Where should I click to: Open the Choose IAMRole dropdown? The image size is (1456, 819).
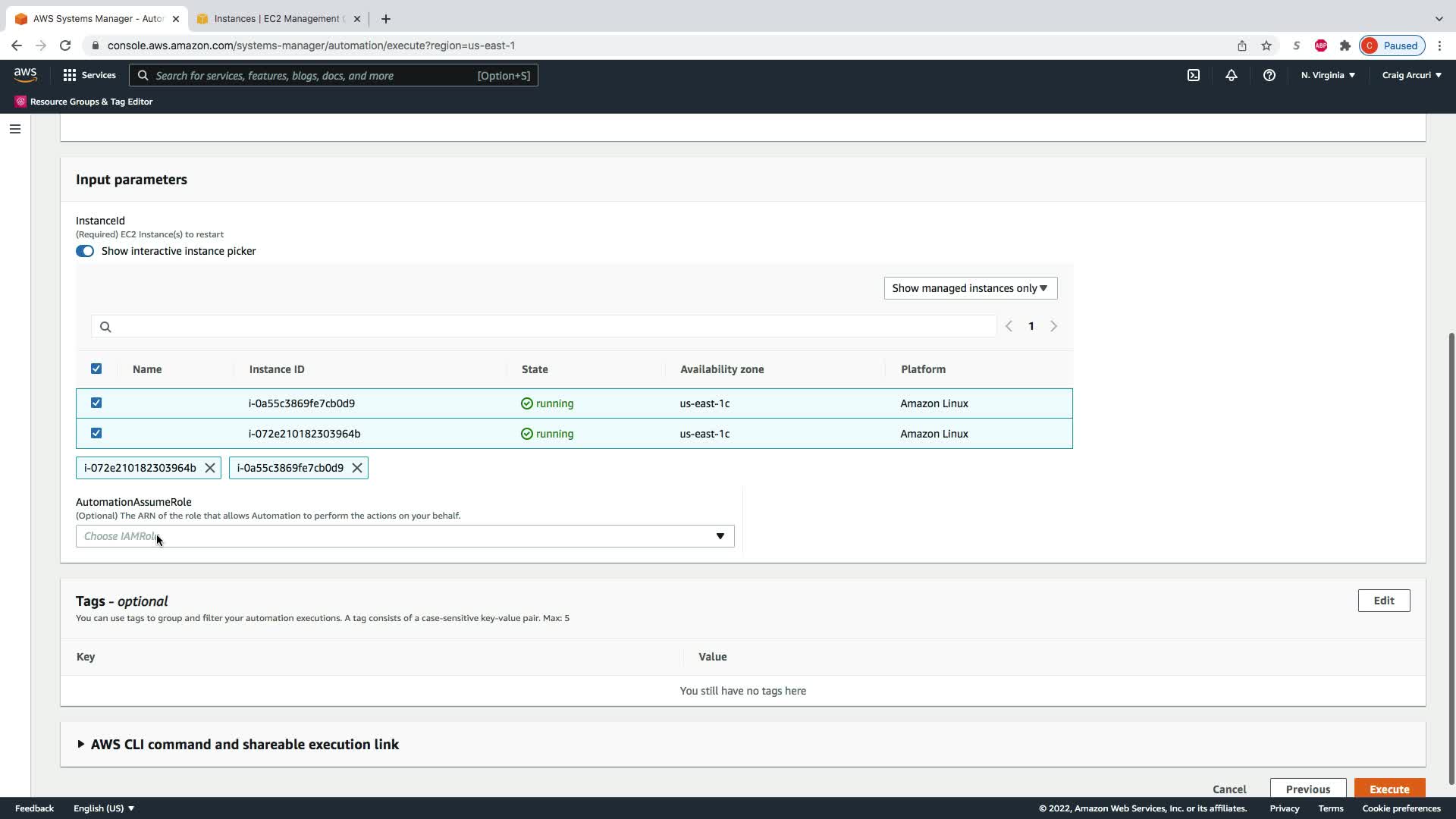[405, 536]
